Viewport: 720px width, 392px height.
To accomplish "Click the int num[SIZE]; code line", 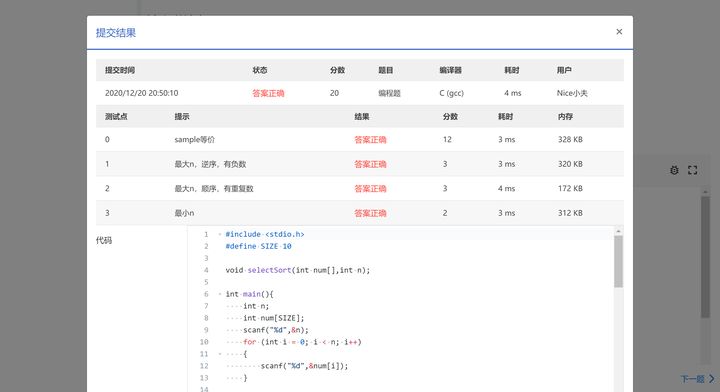I will click(274, 318).
